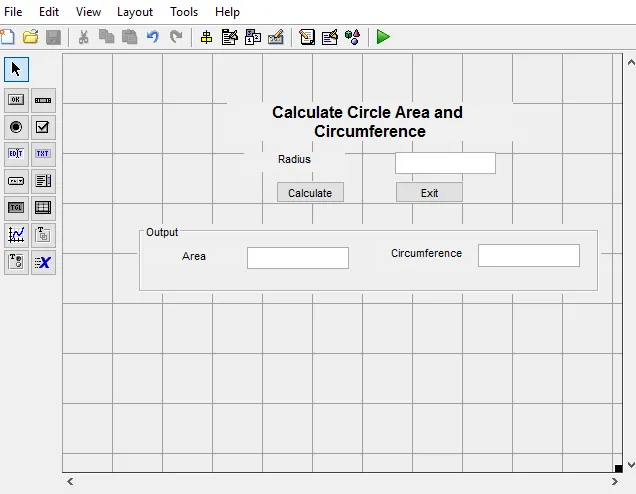
Task: Pick the Check Box component tool
Action: (43, 127)
